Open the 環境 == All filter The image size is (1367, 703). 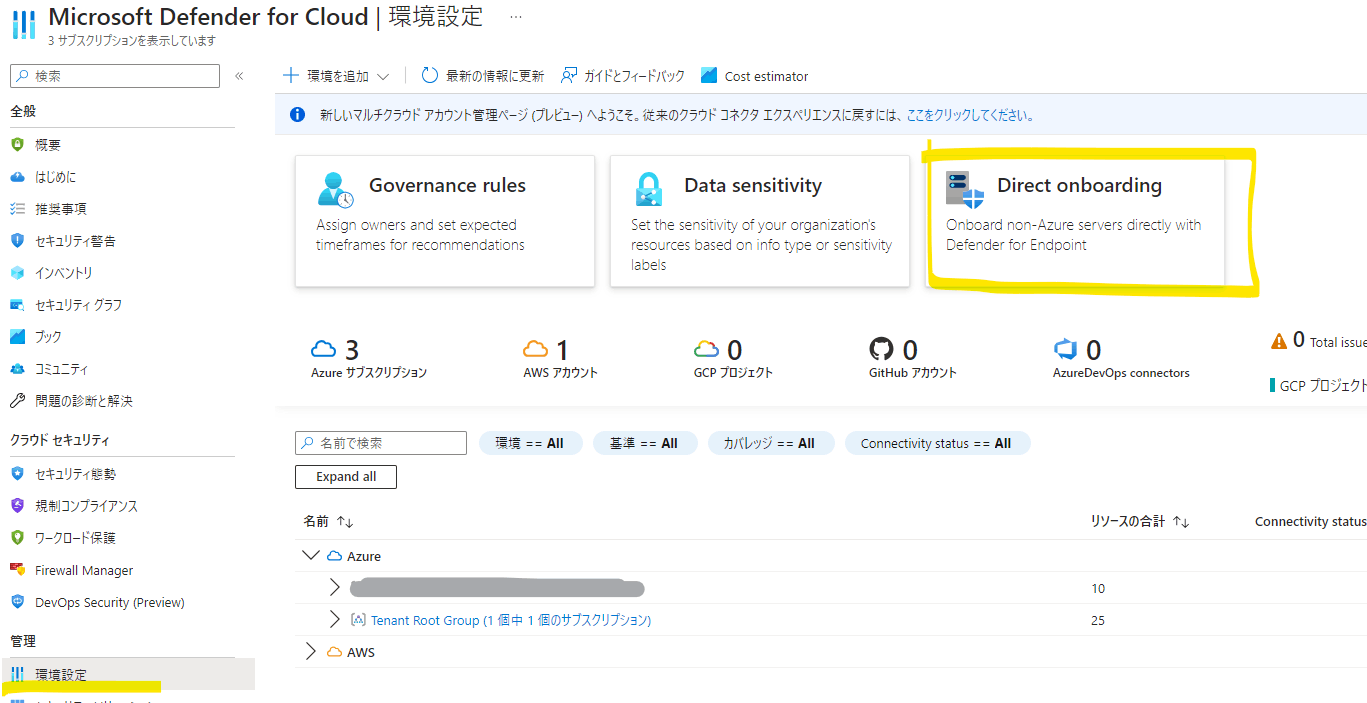530,443
